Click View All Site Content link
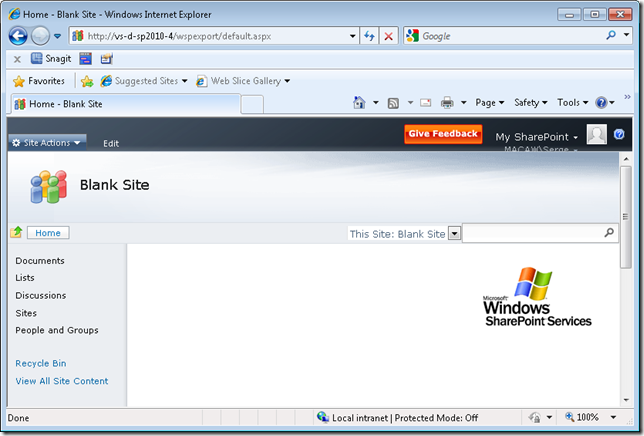The width and height of the screenshot is (644, 436). coord(62,381)
